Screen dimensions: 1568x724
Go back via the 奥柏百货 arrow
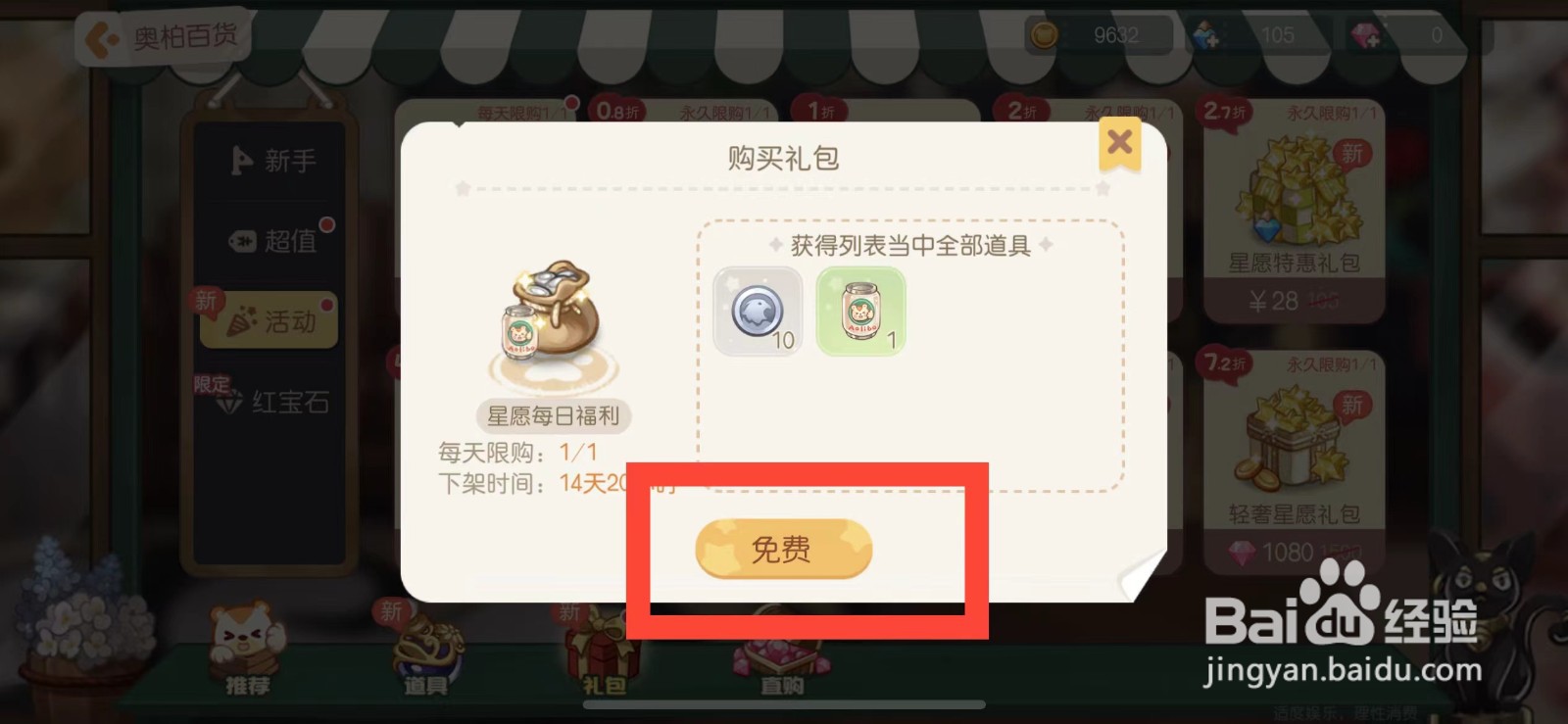(x=162, y=38)
